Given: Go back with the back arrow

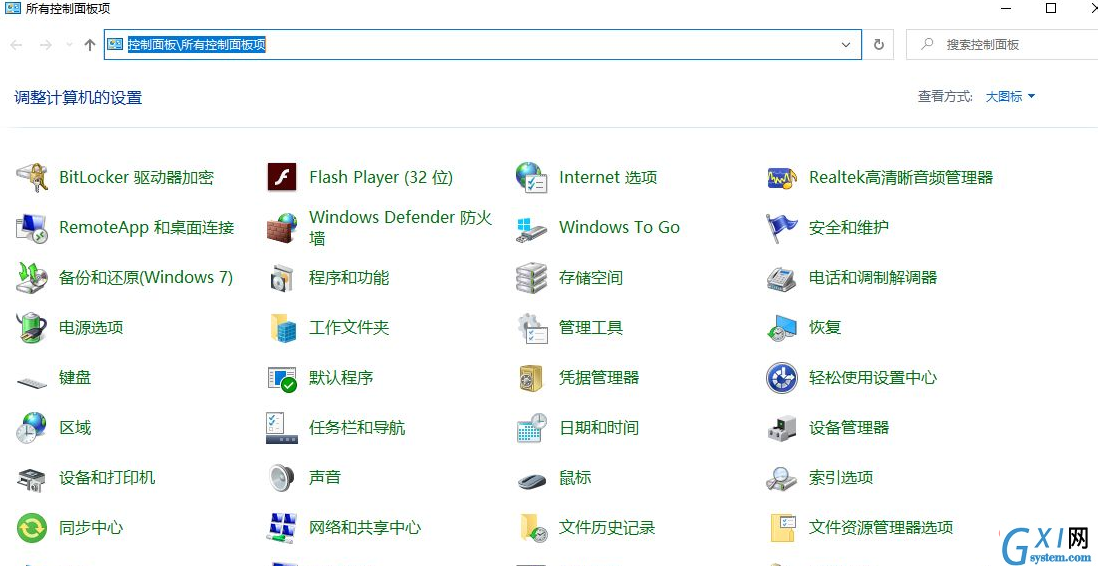Looking at the screenshot, I should (x=16, y=45).
